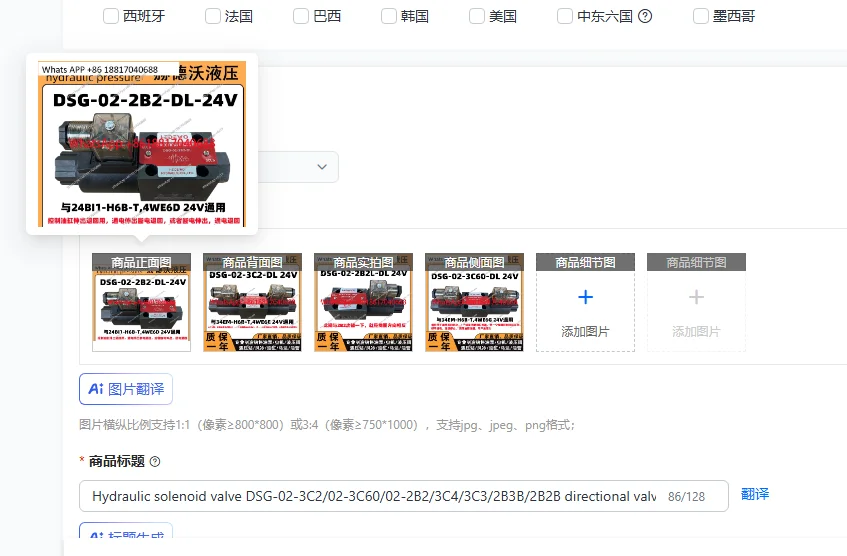The width and height of the screenshot is (847, 556).
Task: Click the 86/128 character counter
Action: (x=686, y=497)
